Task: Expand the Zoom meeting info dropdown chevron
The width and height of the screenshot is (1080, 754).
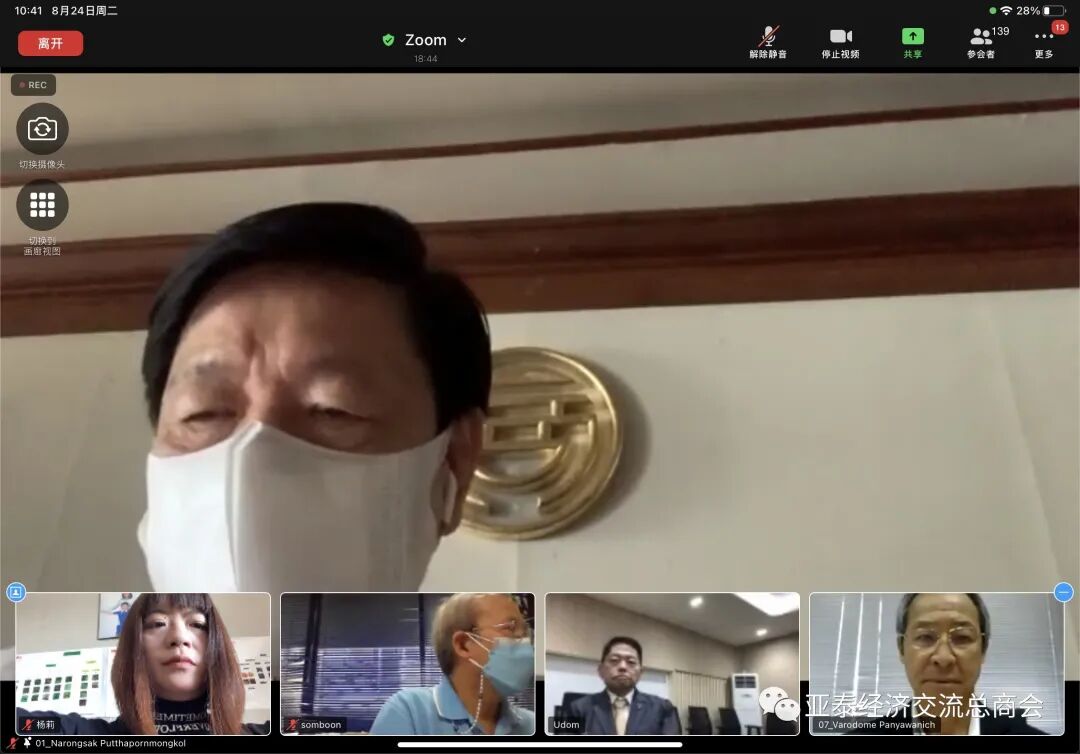Action: [x=462, y=40]
